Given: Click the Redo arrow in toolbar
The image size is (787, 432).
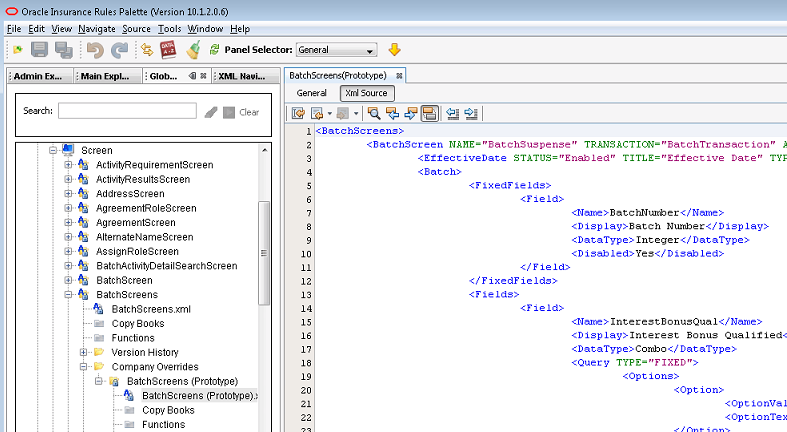Looking at the screenshot, I should click(x=119, y=49).
